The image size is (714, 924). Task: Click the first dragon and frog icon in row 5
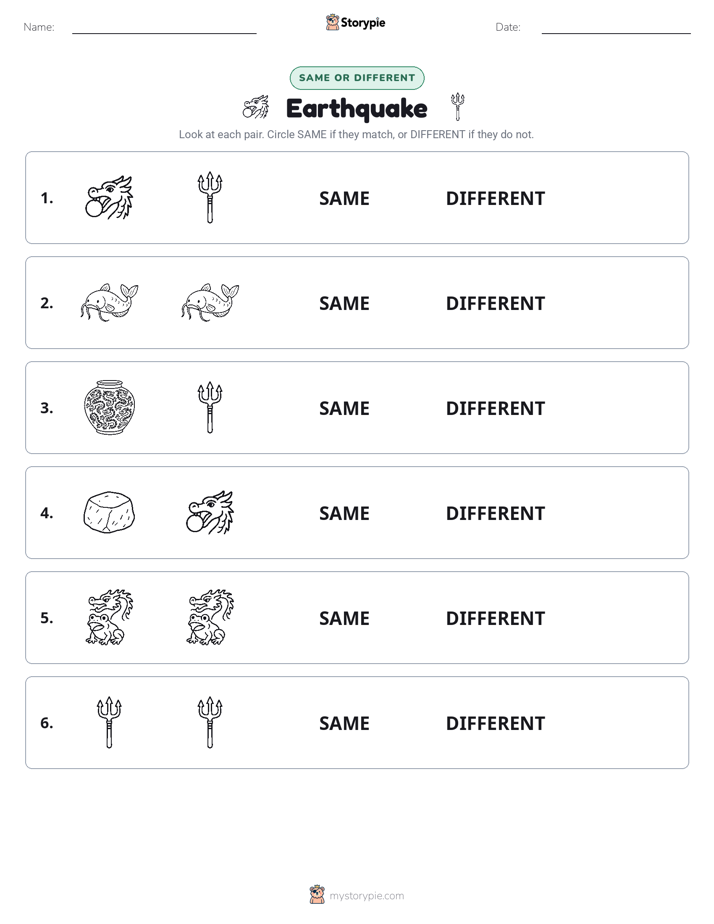[109, 617]
